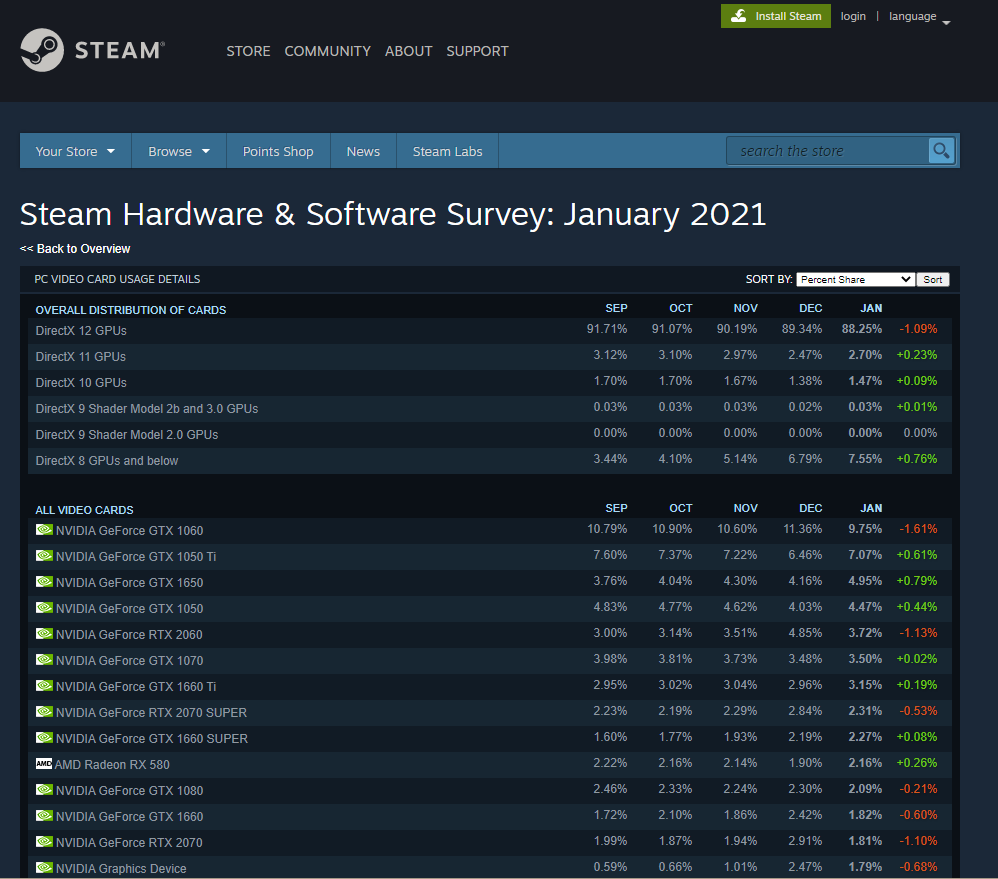Go to the ABOUT page
Screen dimensions: 998x879
coord(409,51)
